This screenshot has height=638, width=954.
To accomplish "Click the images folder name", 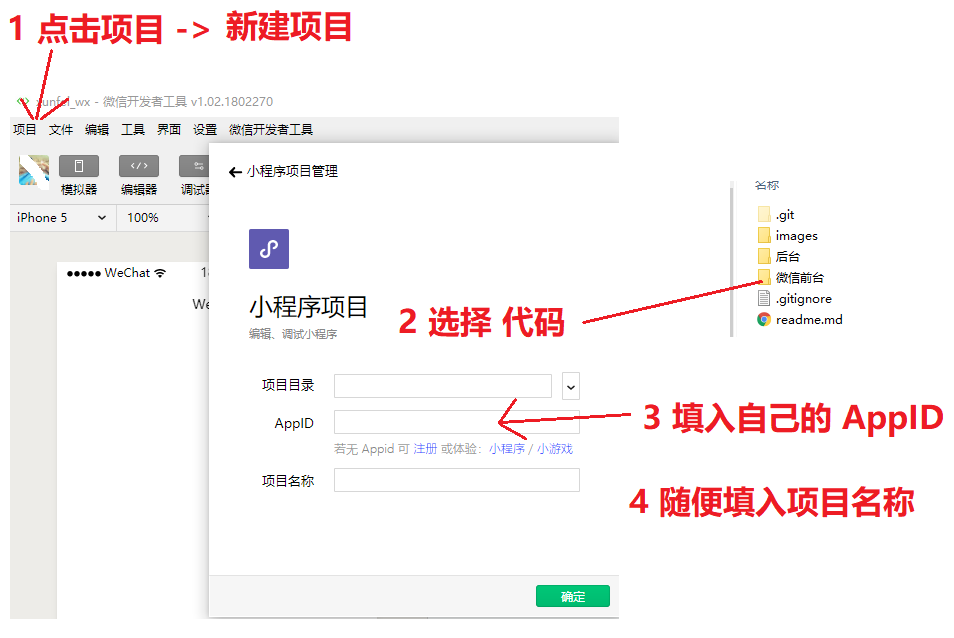I will click(796, 236).
